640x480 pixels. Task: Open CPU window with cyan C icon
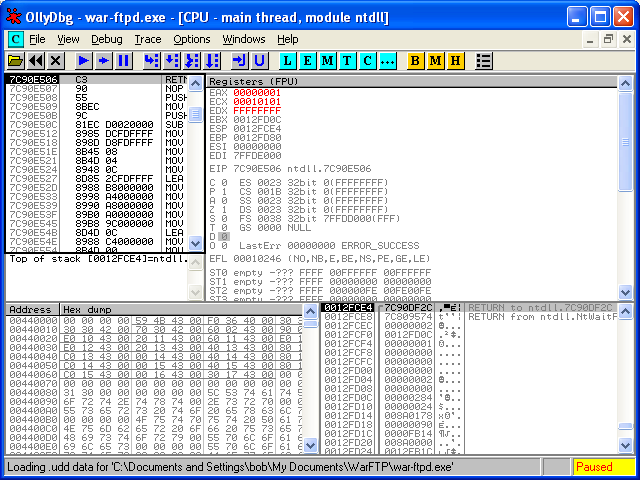point(368,61)
